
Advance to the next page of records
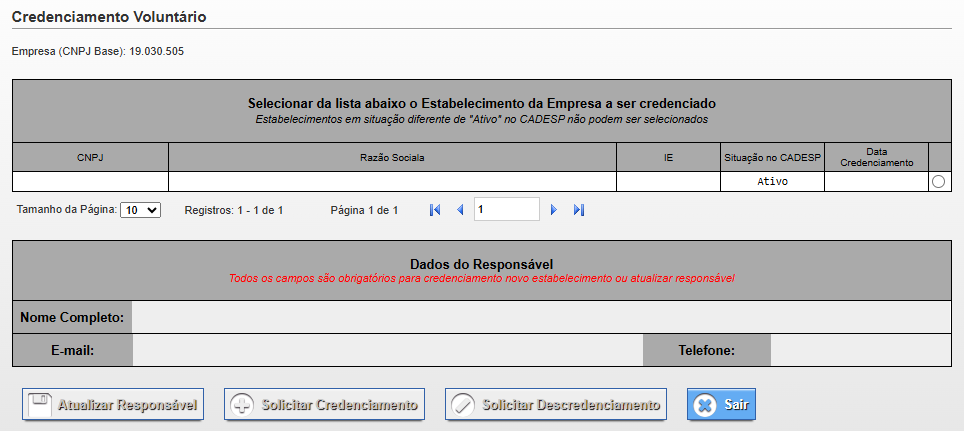554,210
